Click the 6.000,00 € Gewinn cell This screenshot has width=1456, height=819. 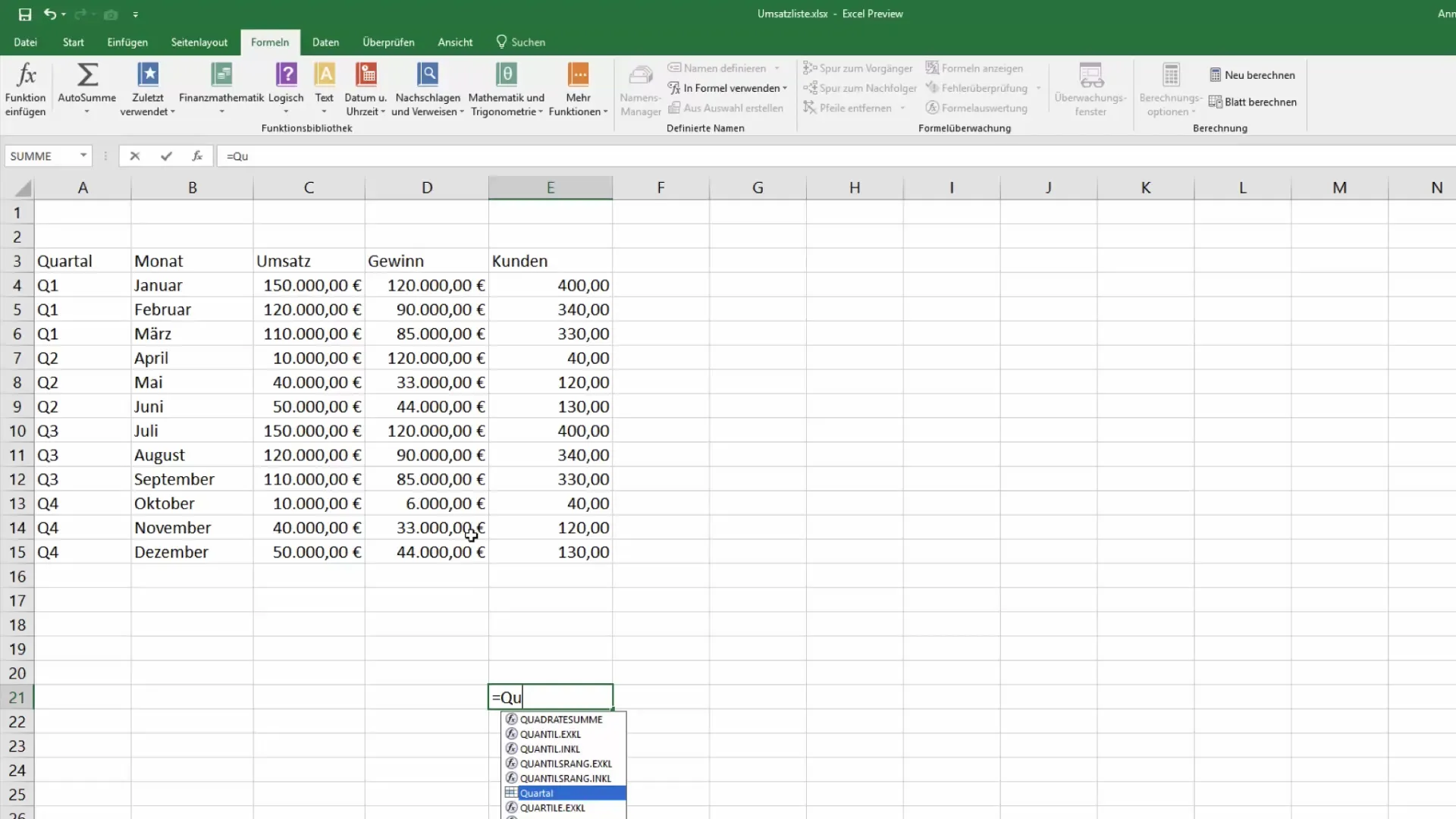(x=427, y=504)
